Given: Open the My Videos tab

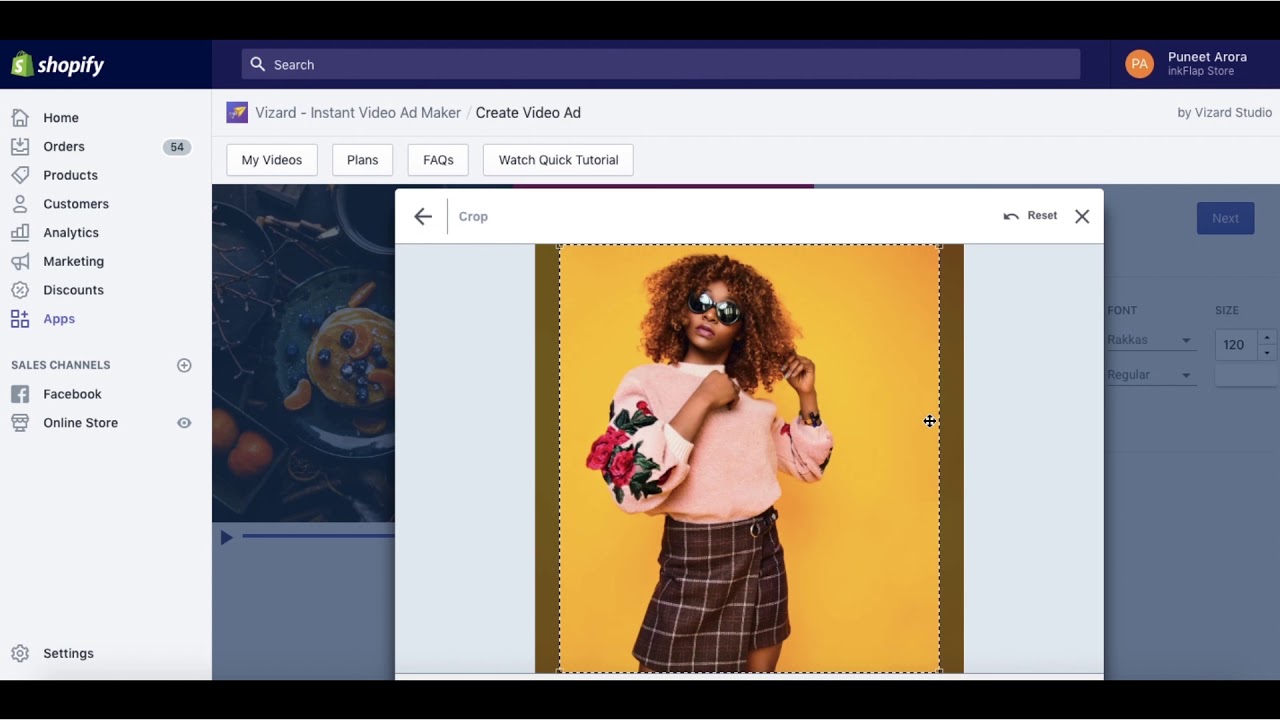Looking at the screenshot, I should pos(272,160).
